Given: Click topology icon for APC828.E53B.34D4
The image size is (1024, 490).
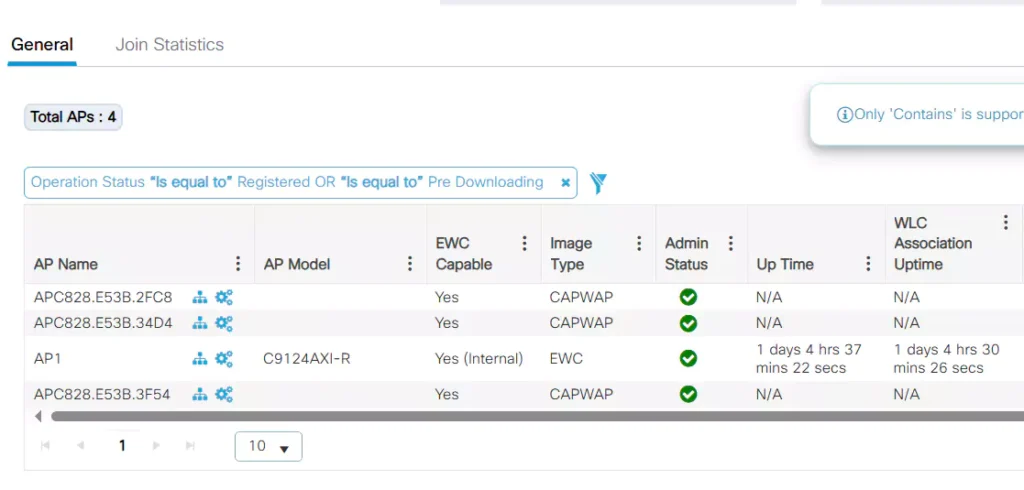Looking at the screenshot, I should (x=200, y=323).
